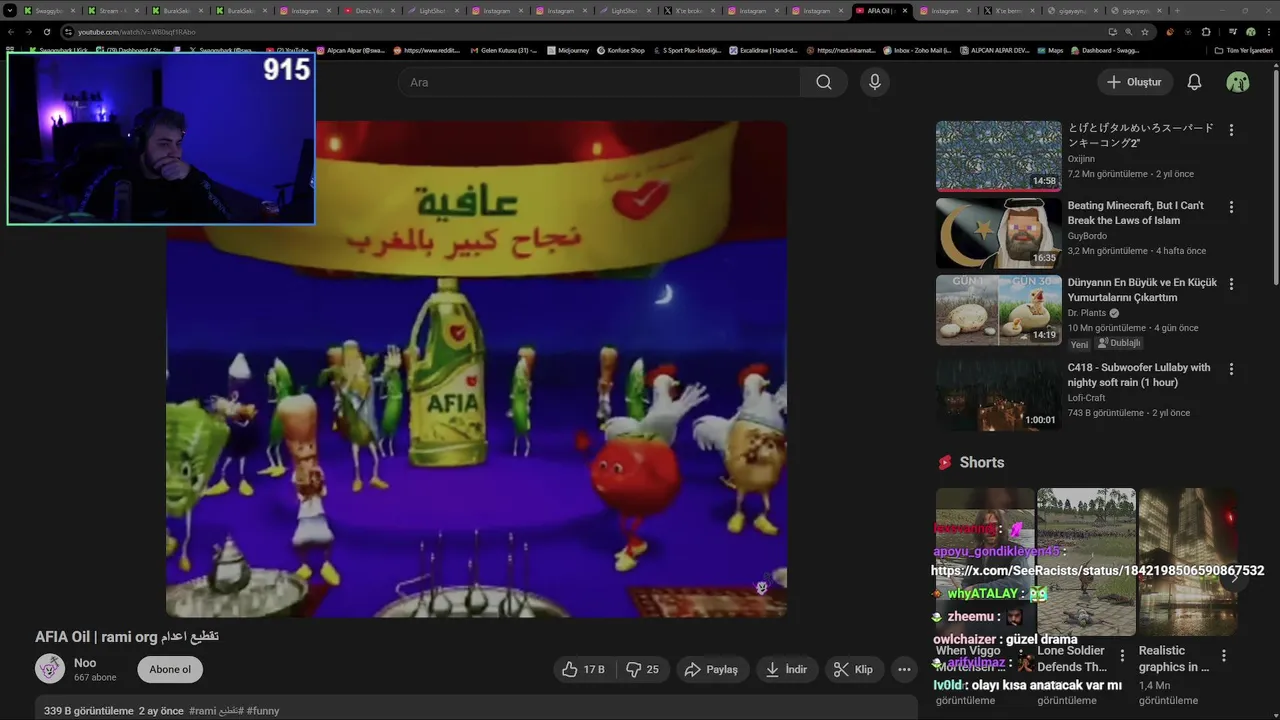Image resolution: width=1280 pixels, height=720 pixels.
Task: Open options for Dr. Plants video
Action: [x=1231, y=284]
